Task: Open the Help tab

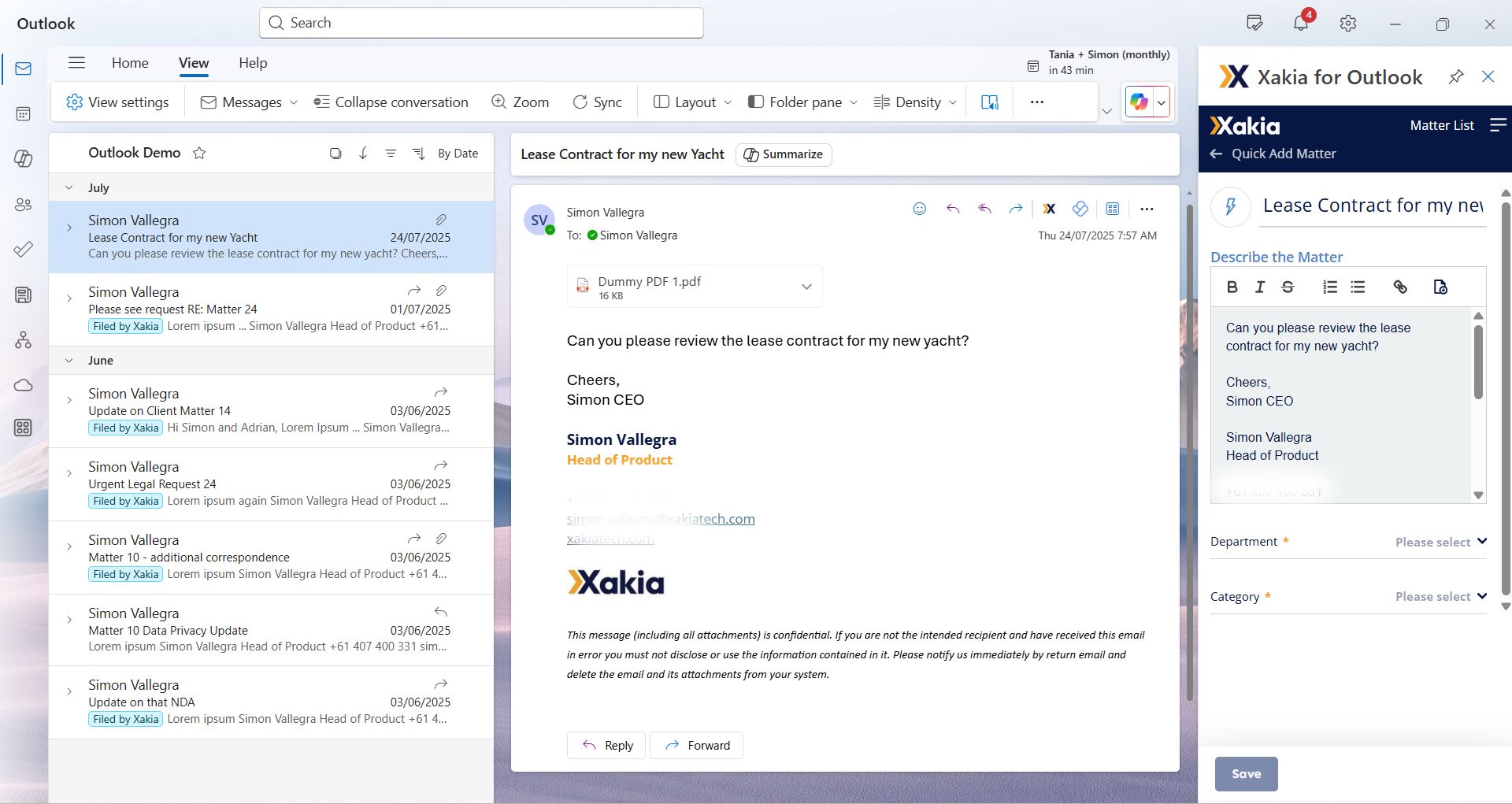Action: [x=253, y=63]
